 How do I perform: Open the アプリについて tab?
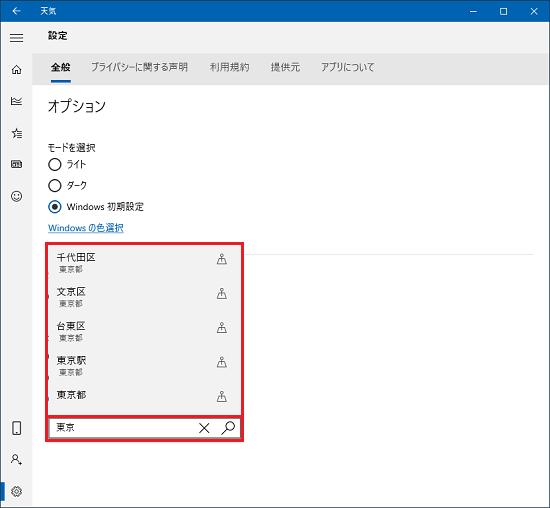tap(348, 67)
